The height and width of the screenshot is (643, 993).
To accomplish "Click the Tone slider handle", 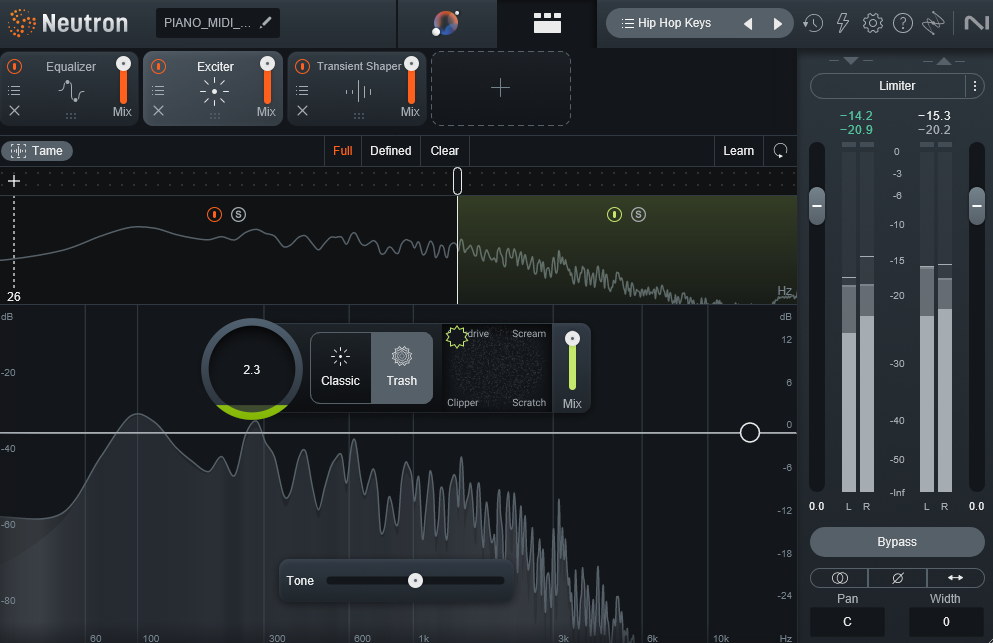I will click(x=415, y=580).
